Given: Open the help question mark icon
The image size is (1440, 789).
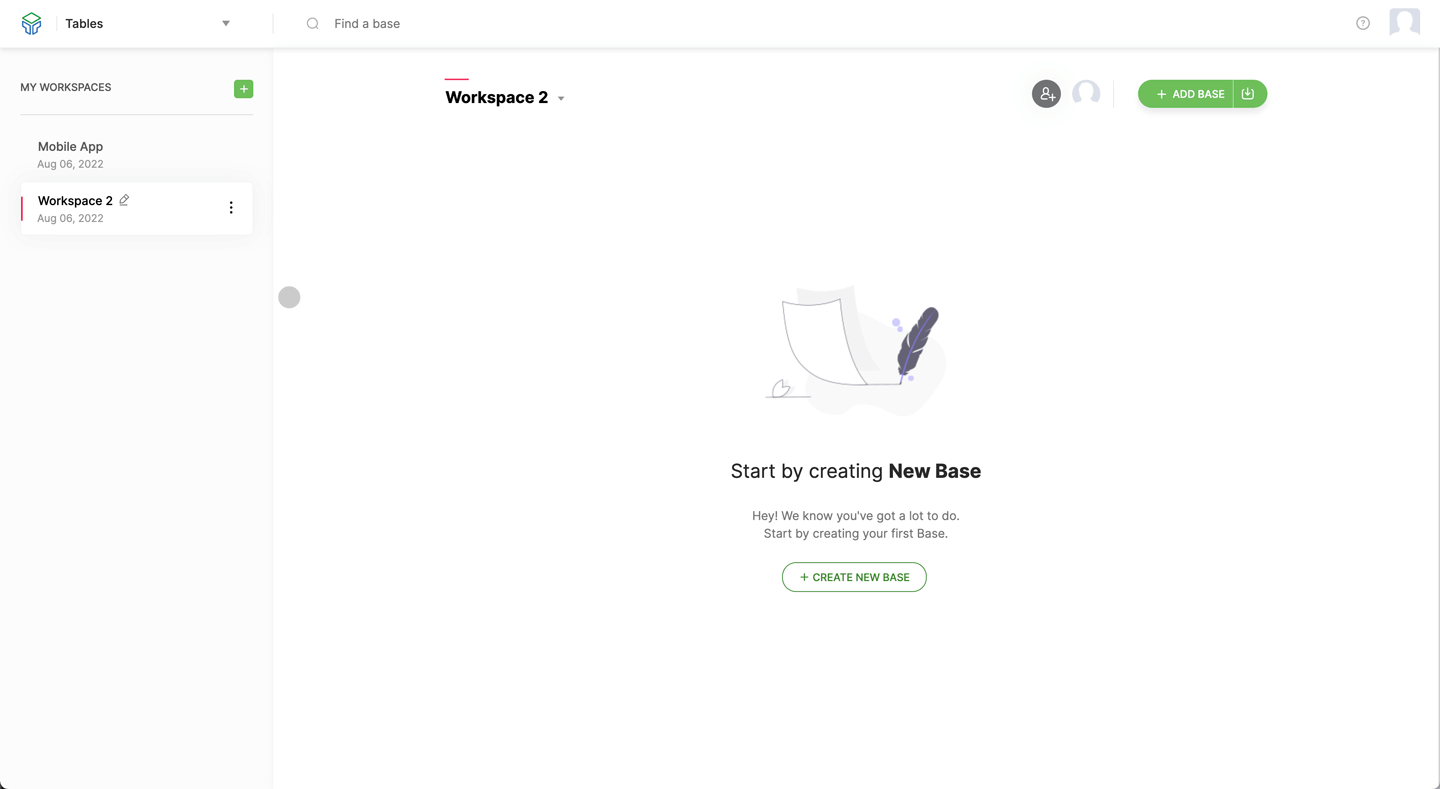Looking at the screenshot, I should pos(1363,23).
